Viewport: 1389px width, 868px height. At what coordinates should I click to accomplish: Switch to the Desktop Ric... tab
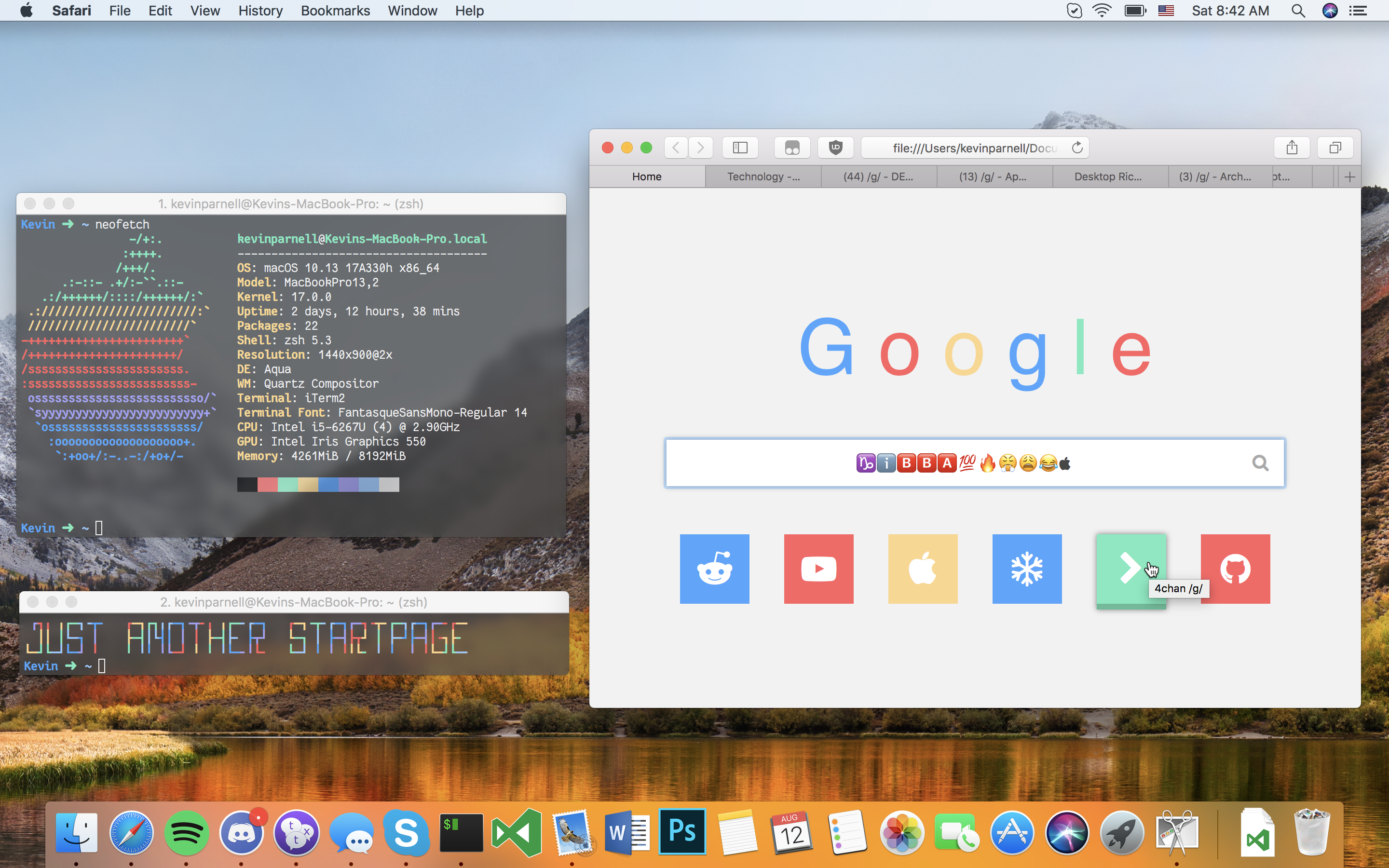click(1108, 177)
